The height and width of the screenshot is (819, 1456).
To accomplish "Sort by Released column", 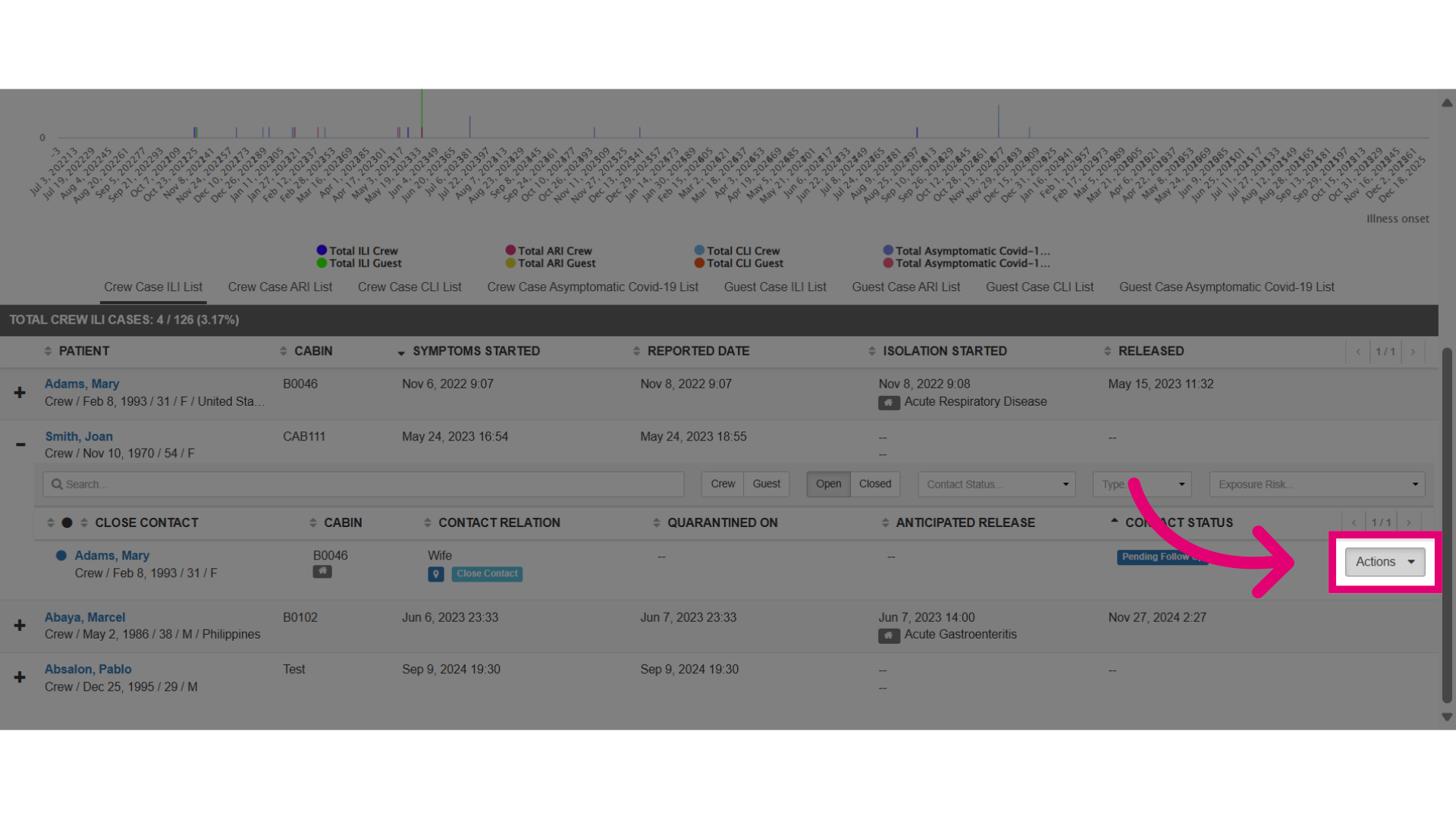I will point(1144,351).
